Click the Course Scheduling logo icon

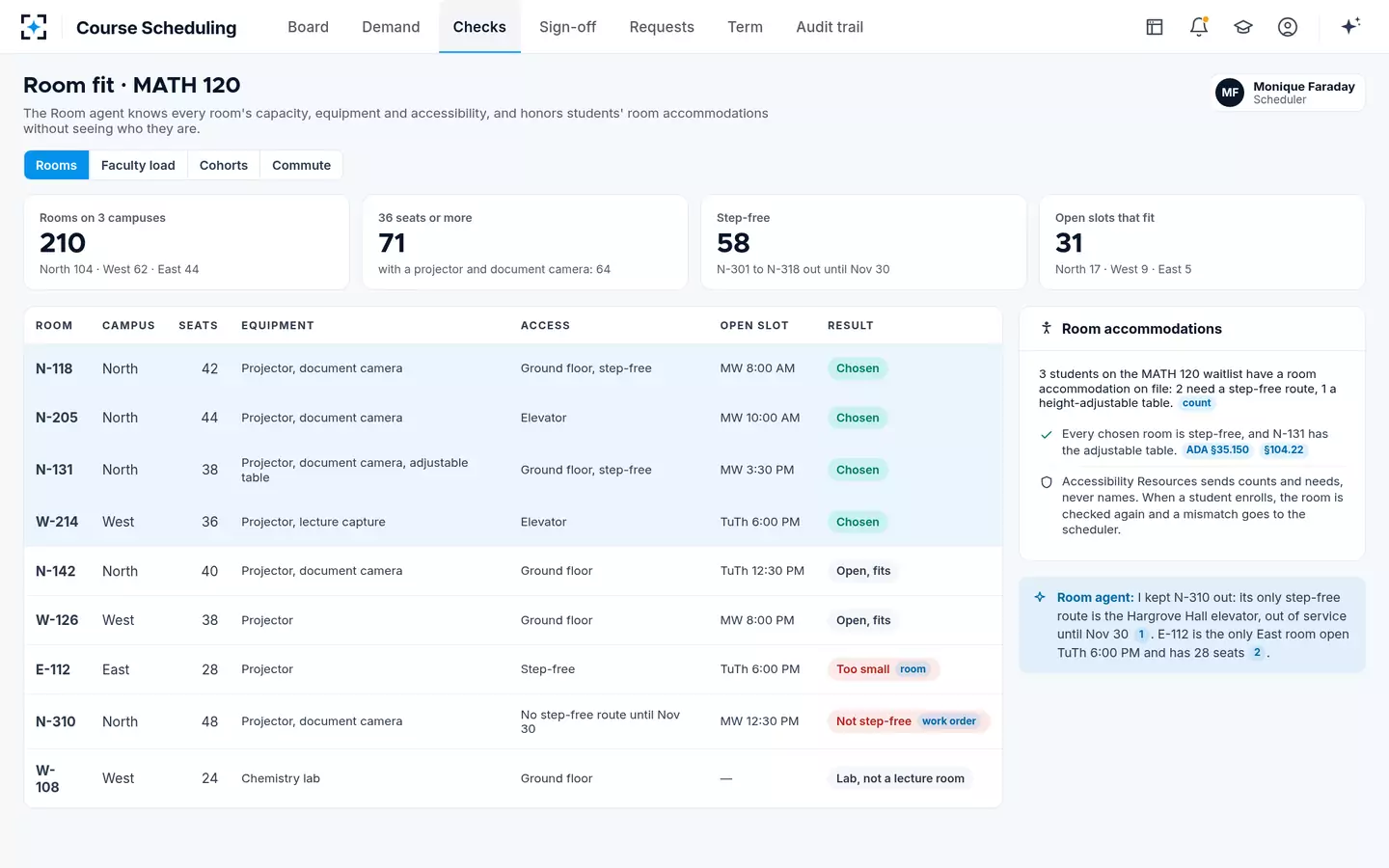point(34,27)
